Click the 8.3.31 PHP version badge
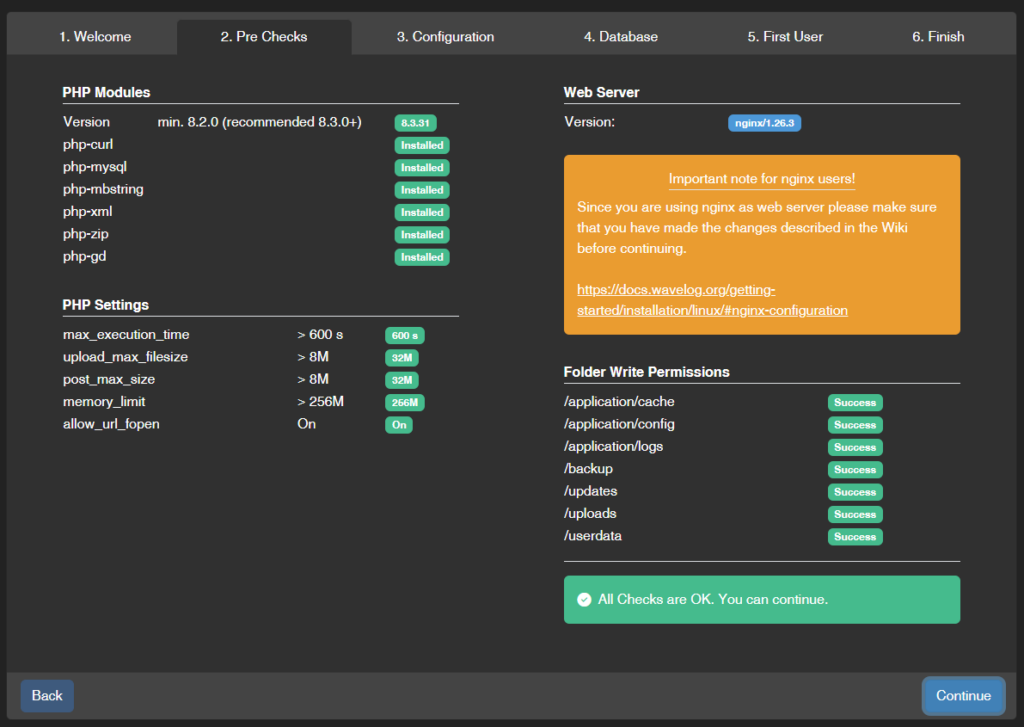Viewport: 1024px width, 727px height. point(415,123)
